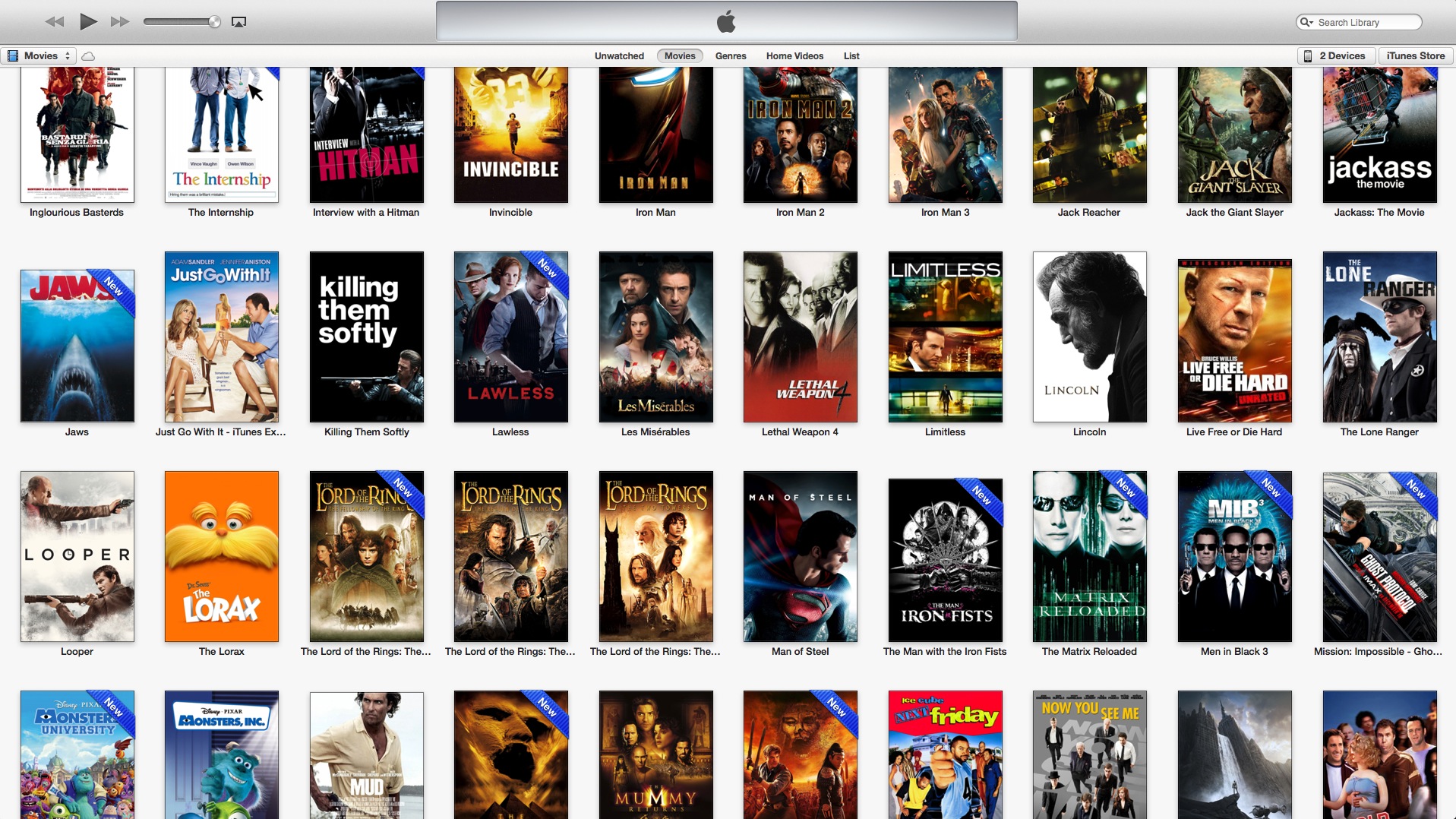Screen dimensions: 1456x819
Task: Select The Internship movie poster
Action: coord(222,134)
